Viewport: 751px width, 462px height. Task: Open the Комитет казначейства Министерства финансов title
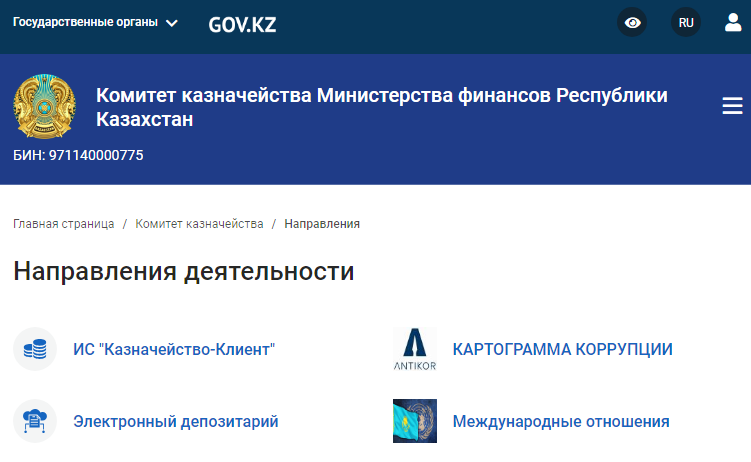(x=381, y=108)
